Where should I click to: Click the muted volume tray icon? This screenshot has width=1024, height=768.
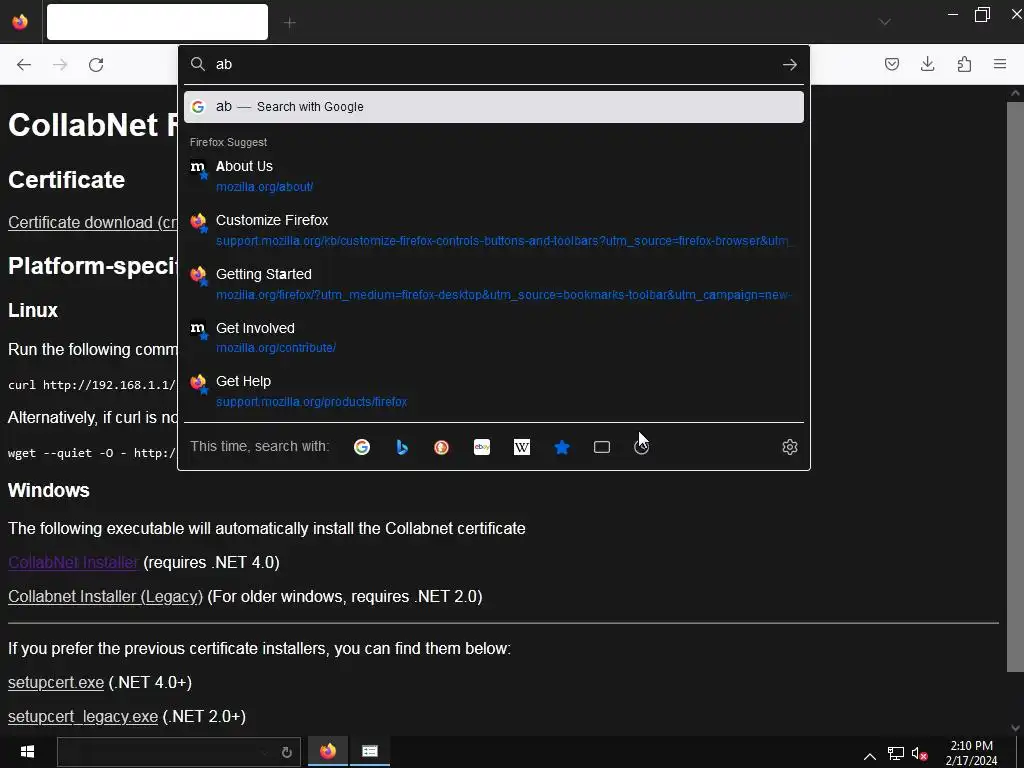920,754
